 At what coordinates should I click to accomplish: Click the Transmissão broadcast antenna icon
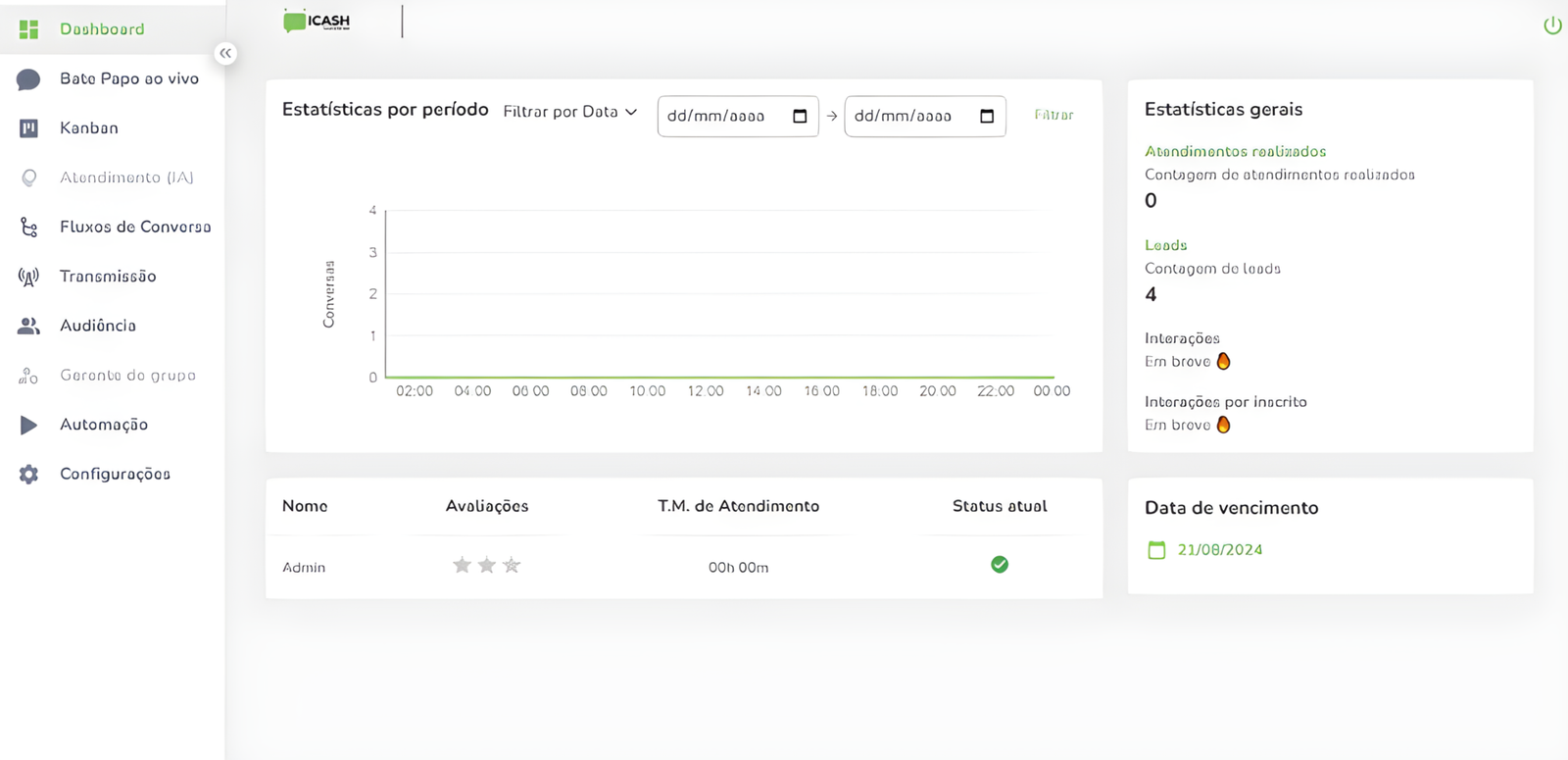28,277
